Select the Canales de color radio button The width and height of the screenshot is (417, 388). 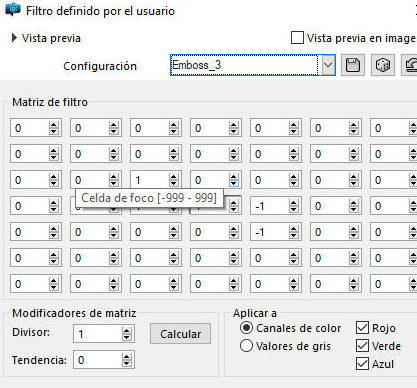tap(246, 328)
